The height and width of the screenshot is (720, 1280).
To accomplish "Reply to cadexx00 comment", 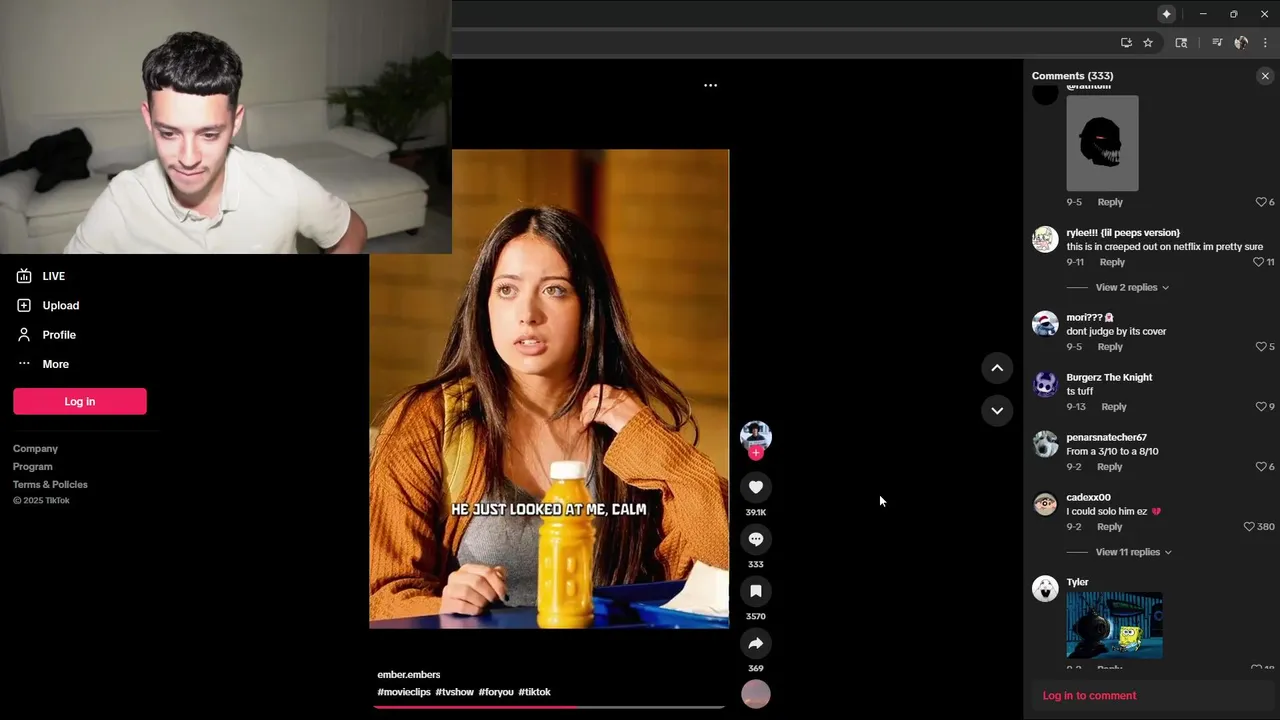I will 1110,527.
